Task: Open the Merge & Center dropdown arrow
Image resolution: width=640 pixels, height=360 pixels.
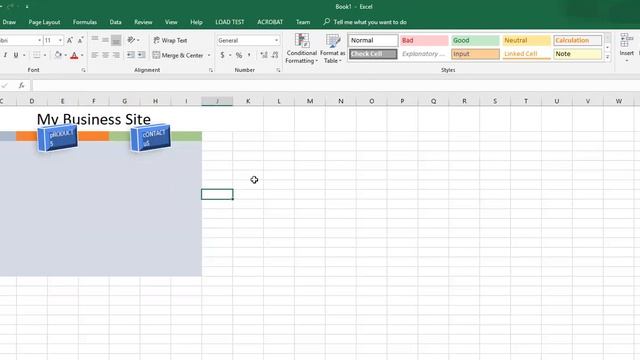Action: [209, 55]
